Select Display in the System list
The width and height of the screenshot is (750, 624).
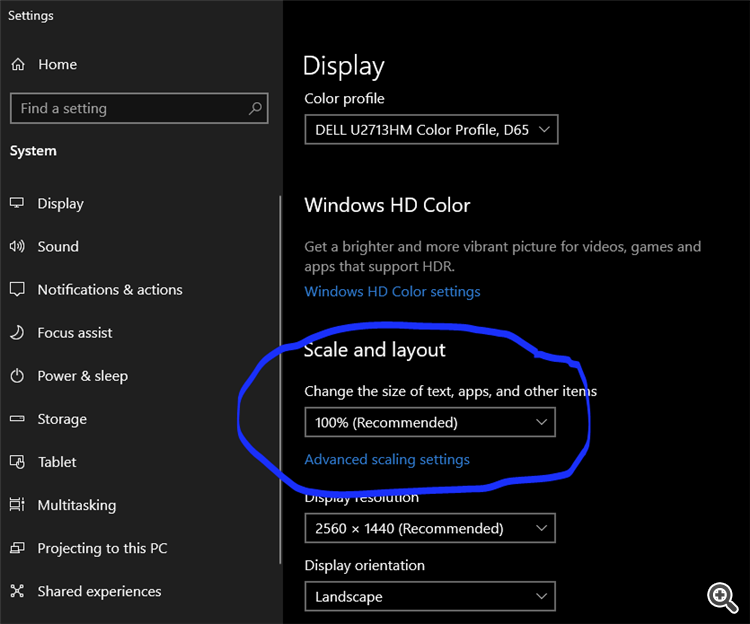point(61,204)
